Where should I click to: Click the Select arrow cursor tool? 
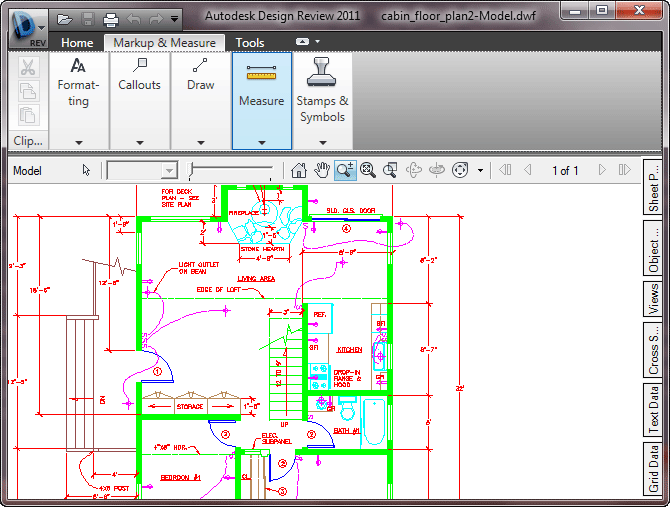[86, 170]
